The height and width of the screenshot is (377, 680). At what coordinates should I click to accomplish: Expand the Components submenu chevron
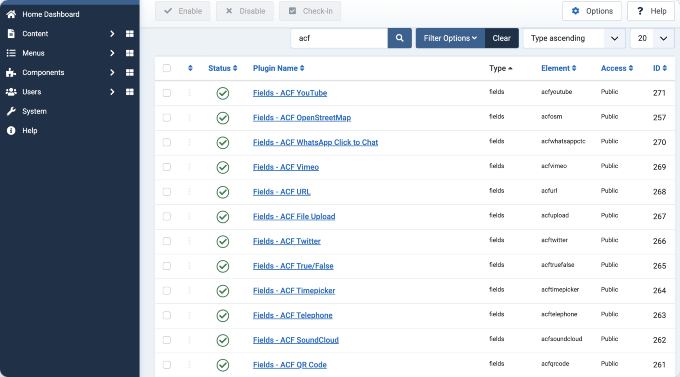point(112,72)
